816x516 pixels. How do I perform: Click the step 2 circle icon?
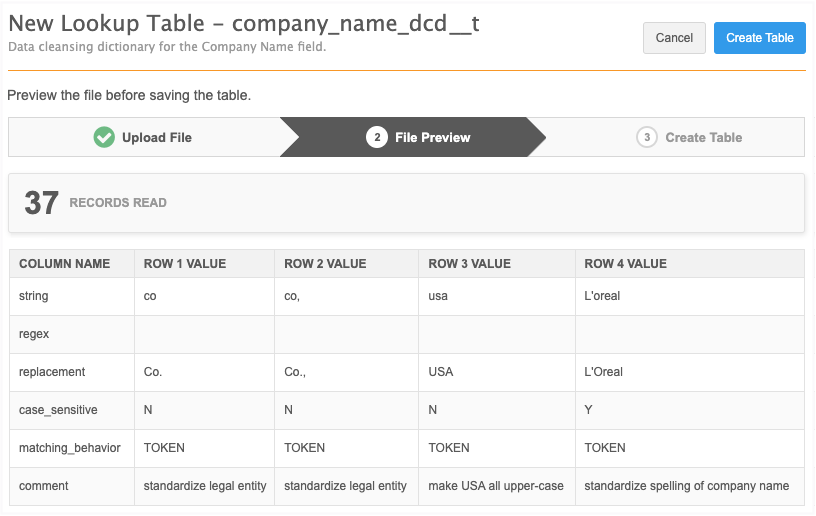(x=377, y=137)
